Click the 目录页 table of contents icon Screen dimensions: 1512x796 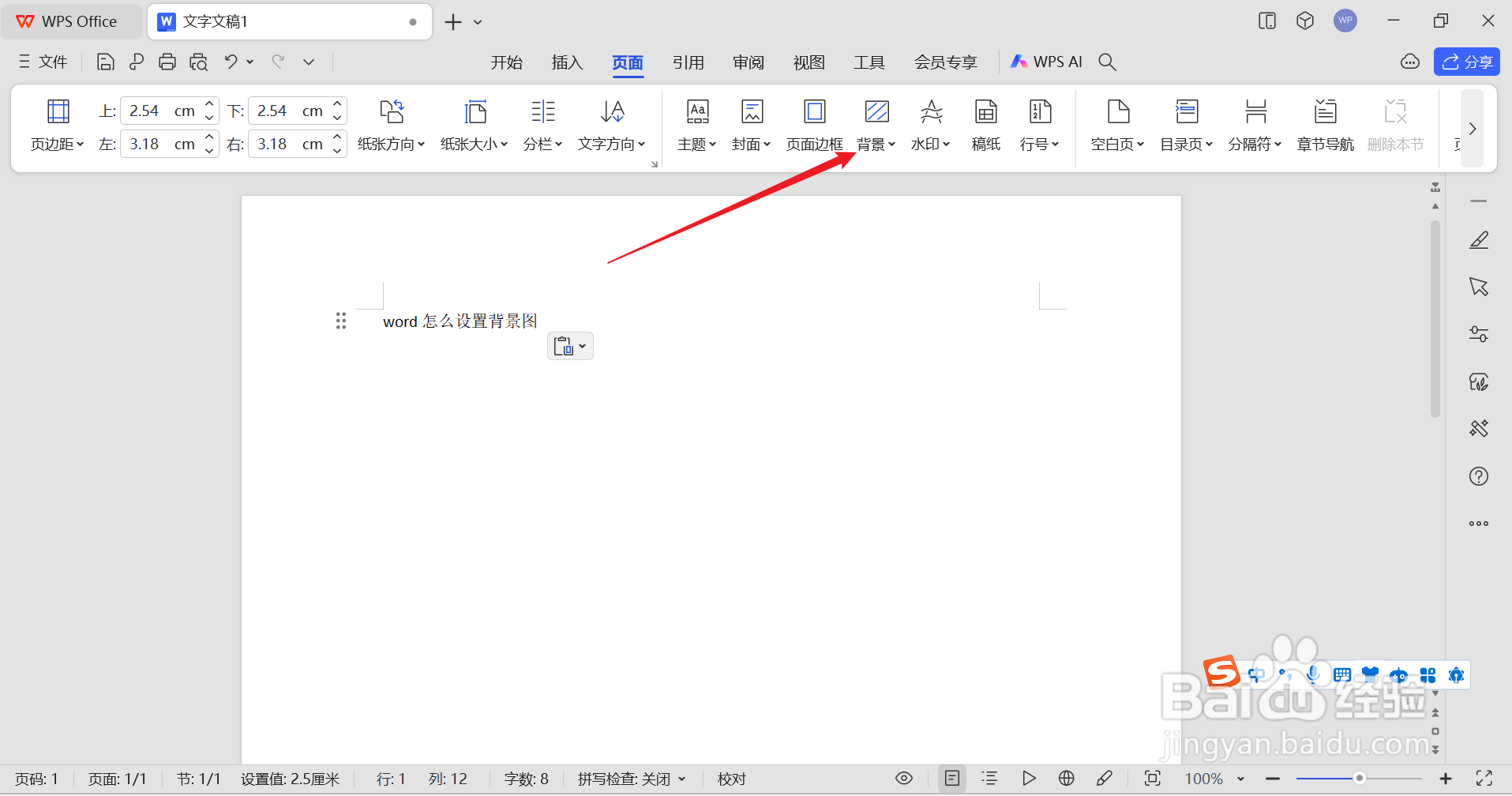[x=1187, y=111]
